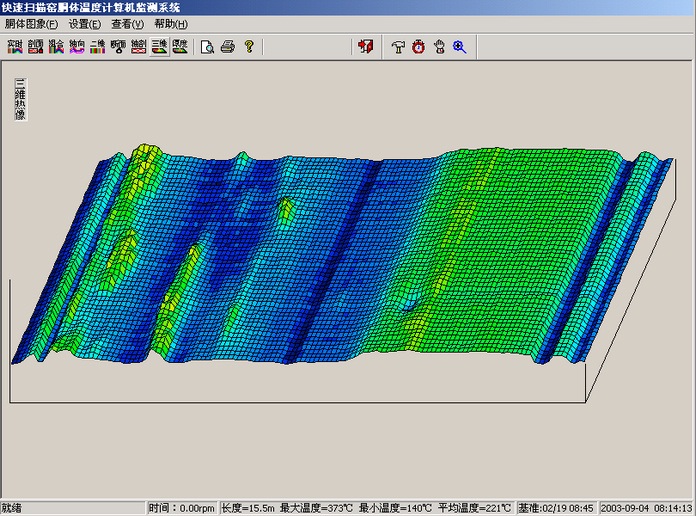Click the 实时 real-time view toolbar icon

(x=15, y=46)
